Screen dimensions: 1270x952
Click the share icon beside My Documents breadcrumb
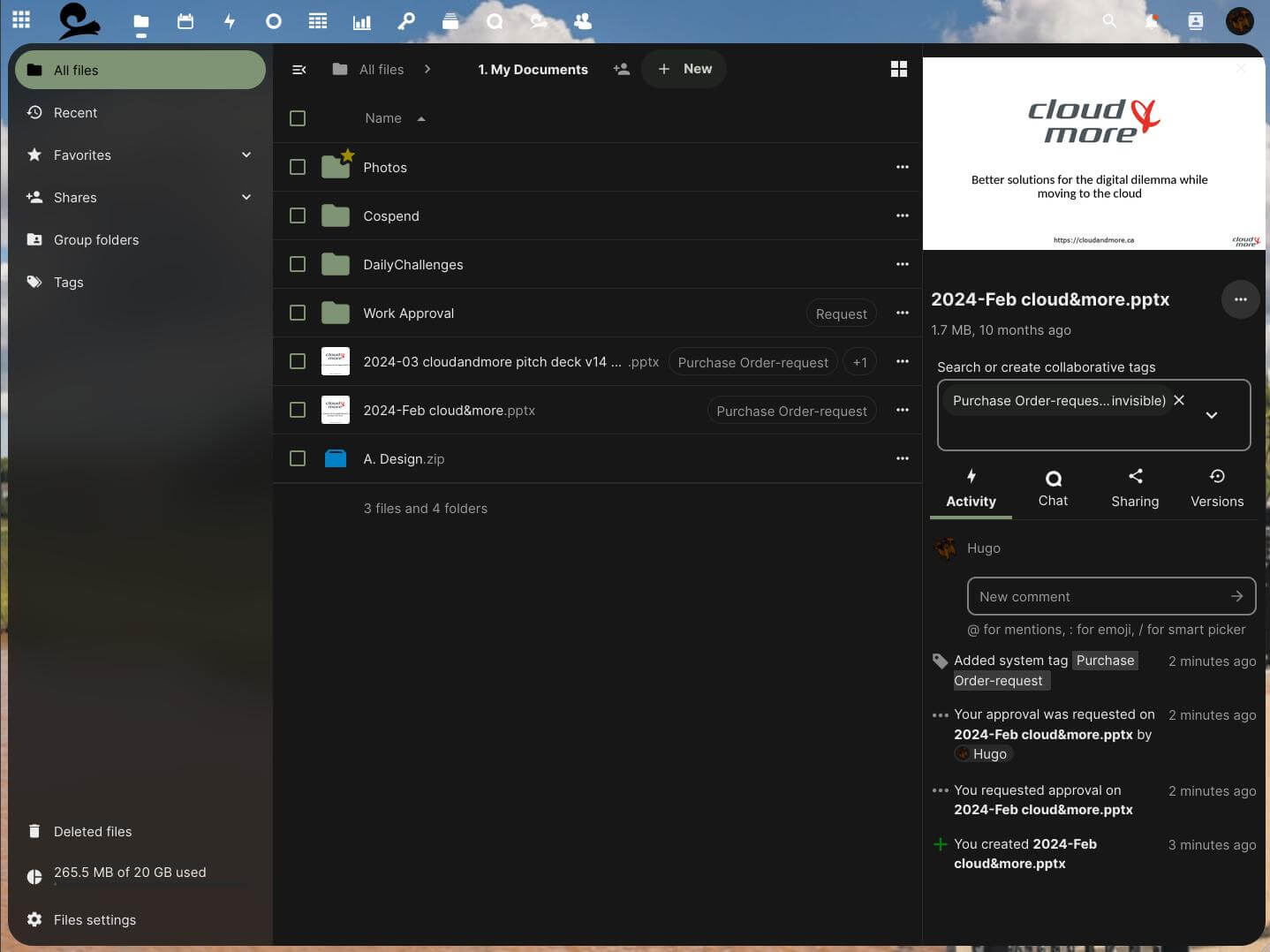coord(622,69)
